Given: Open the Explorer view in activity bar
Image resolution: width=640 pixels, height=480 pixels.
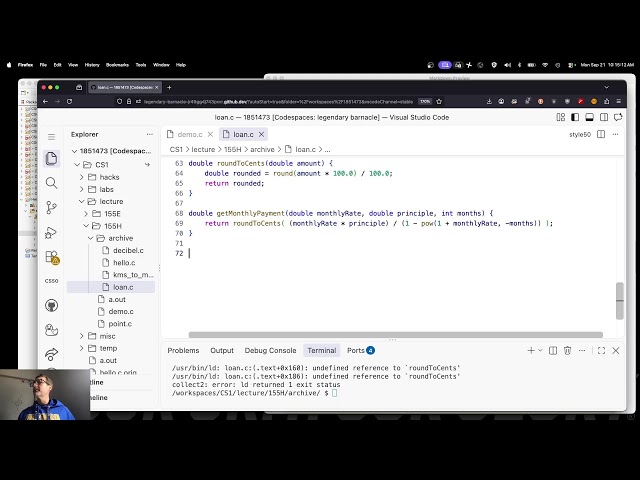Looking at the screenshot, I should 51,158.
